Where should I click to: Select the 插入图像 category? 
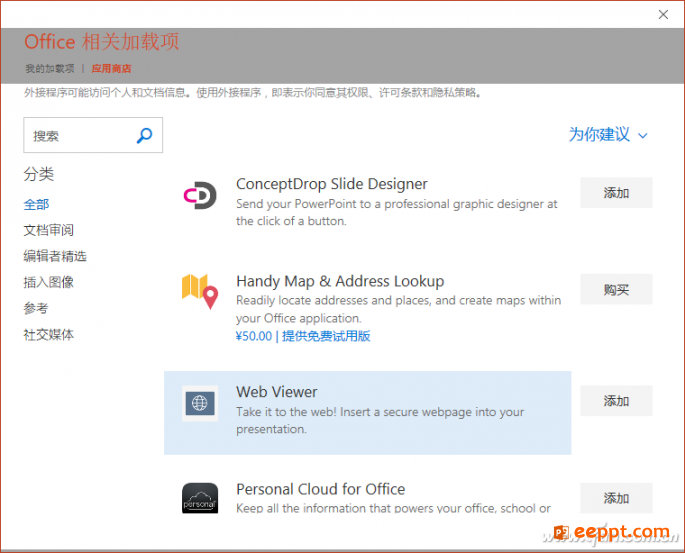point(48,282)
